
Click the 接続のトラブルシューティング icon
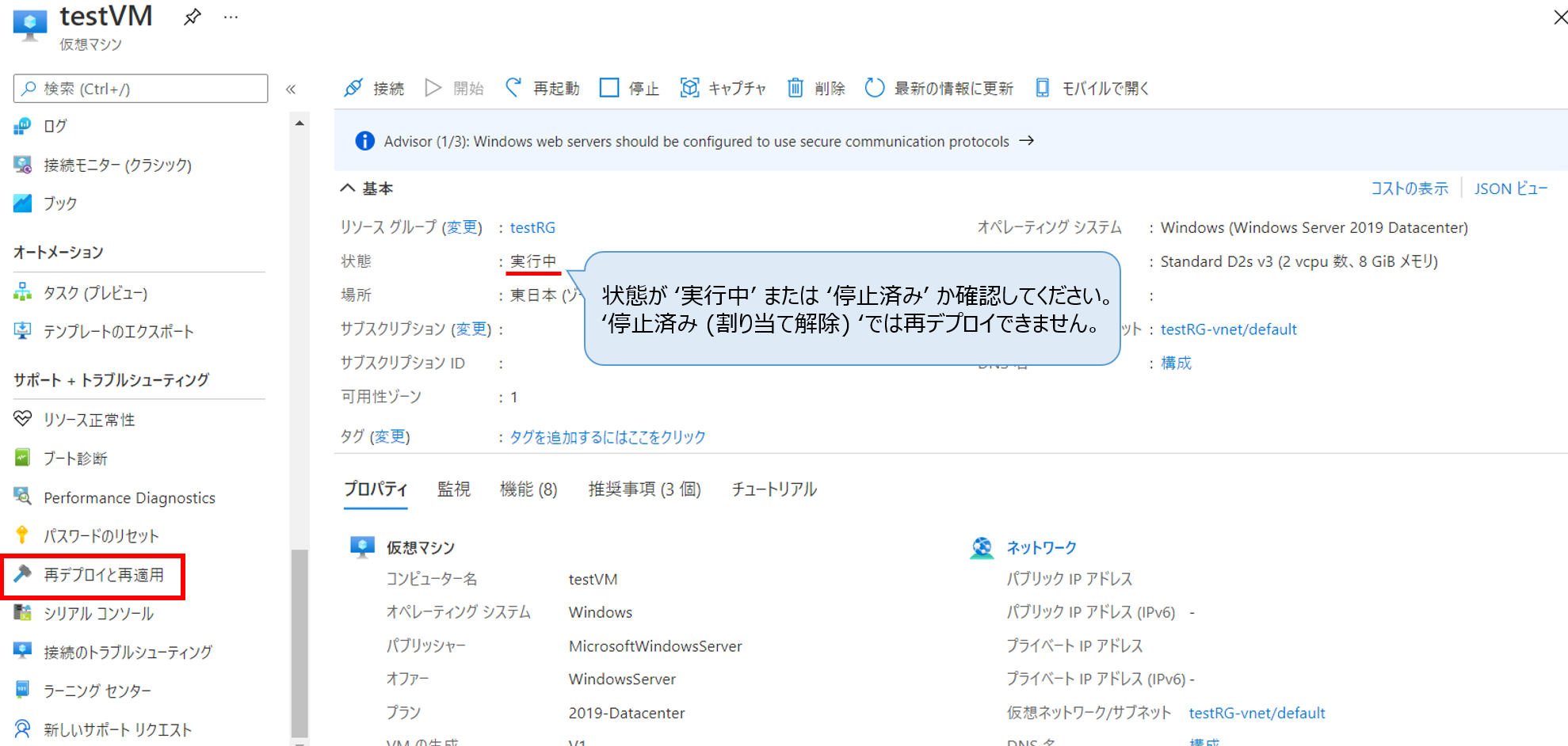tap(23, 651)
